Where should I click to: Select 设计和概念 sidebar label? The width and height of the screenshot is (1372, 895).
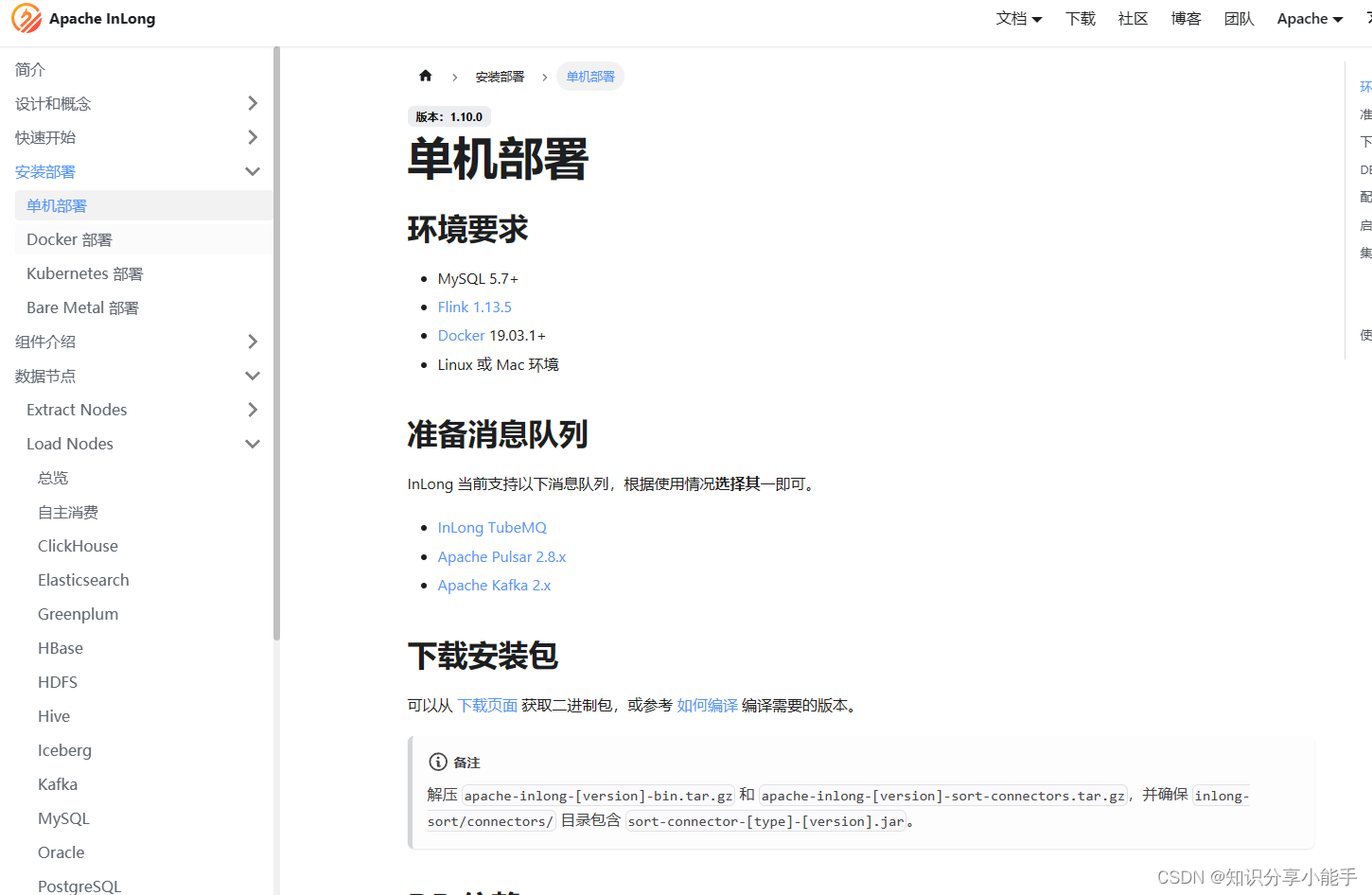[53, 103]
